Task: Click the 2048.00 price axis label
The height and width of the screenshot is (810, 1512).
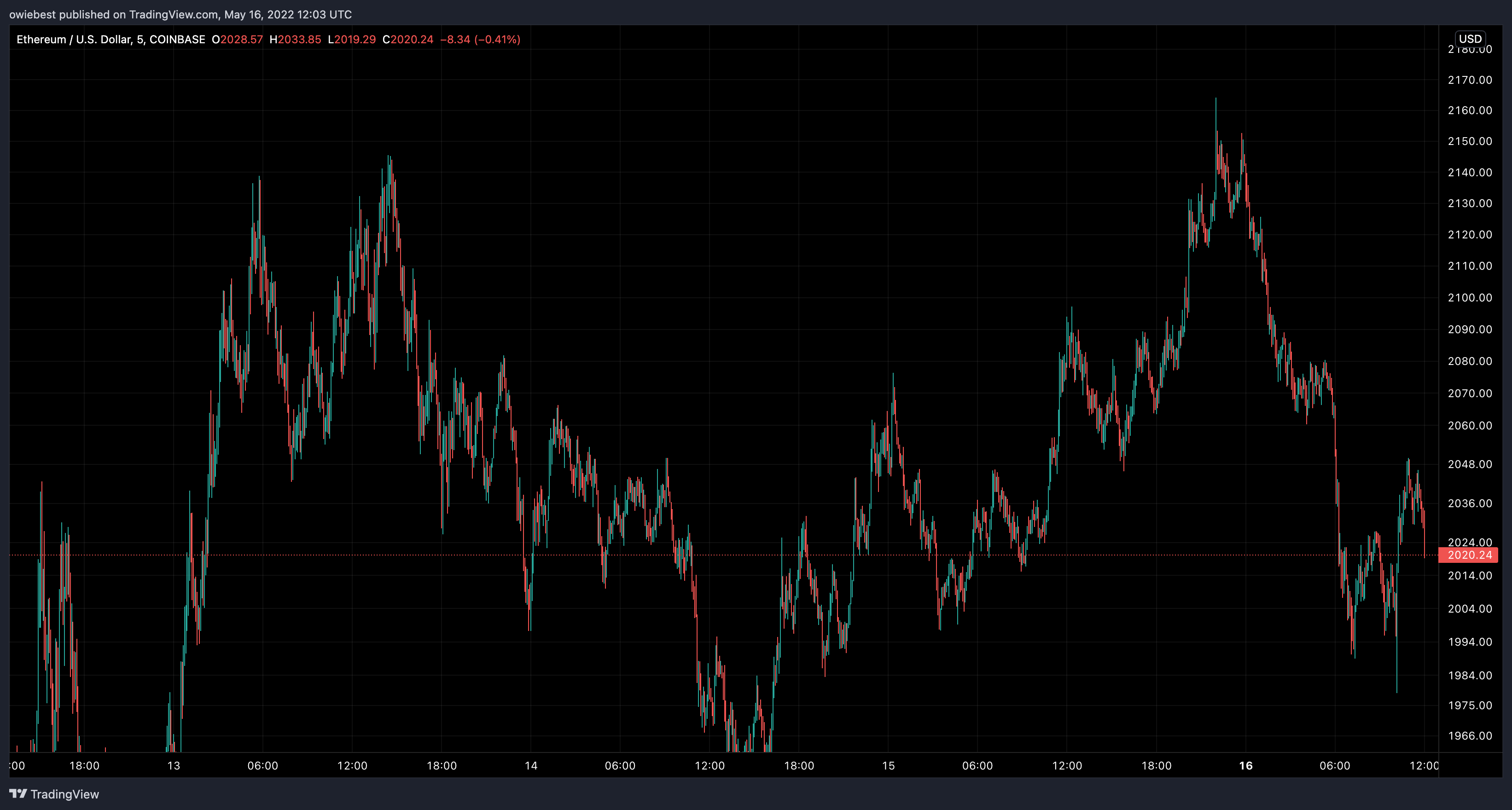Action: (1469, 464)
